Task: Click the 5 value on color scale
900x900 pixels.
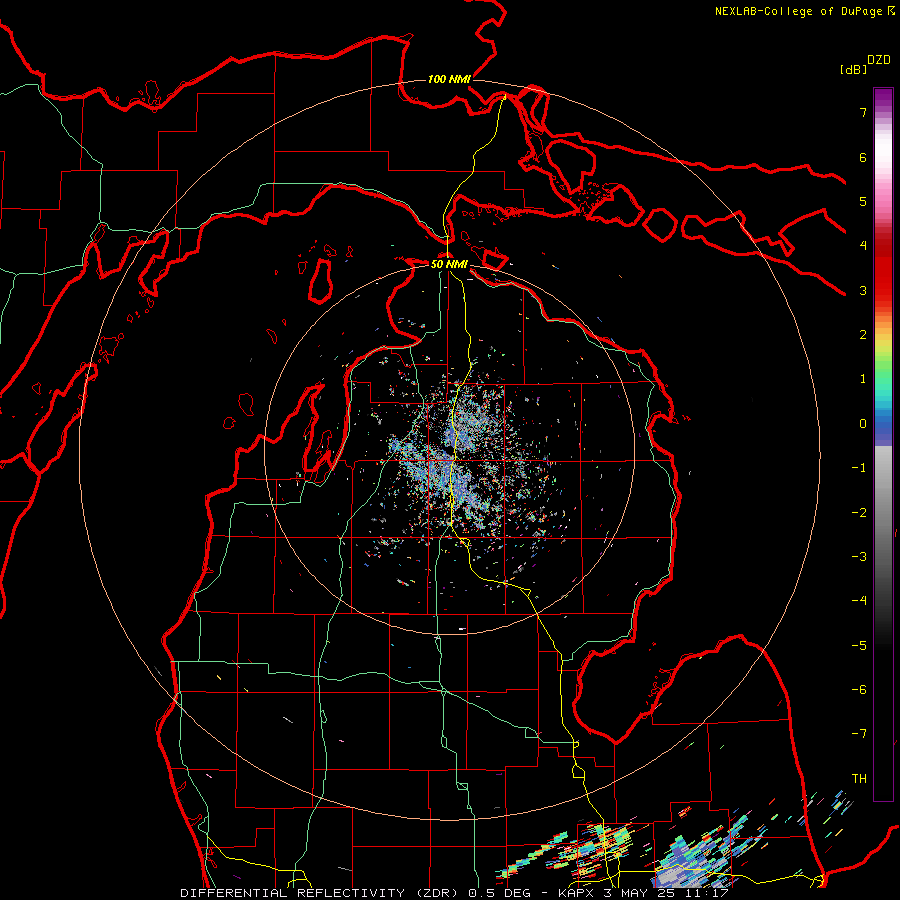Action: [x=863, y=201]
